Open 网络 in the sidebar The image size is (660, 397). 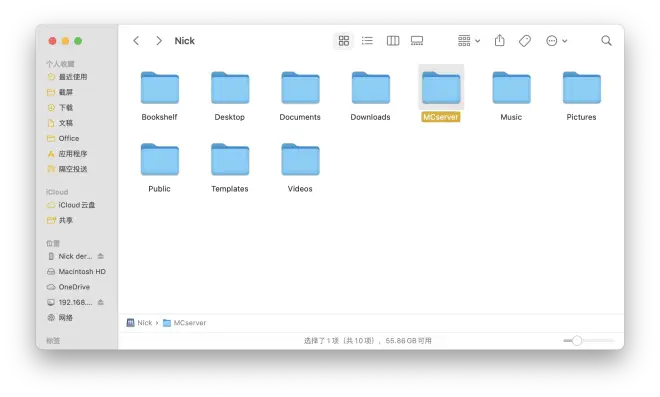tap(60, 317)
